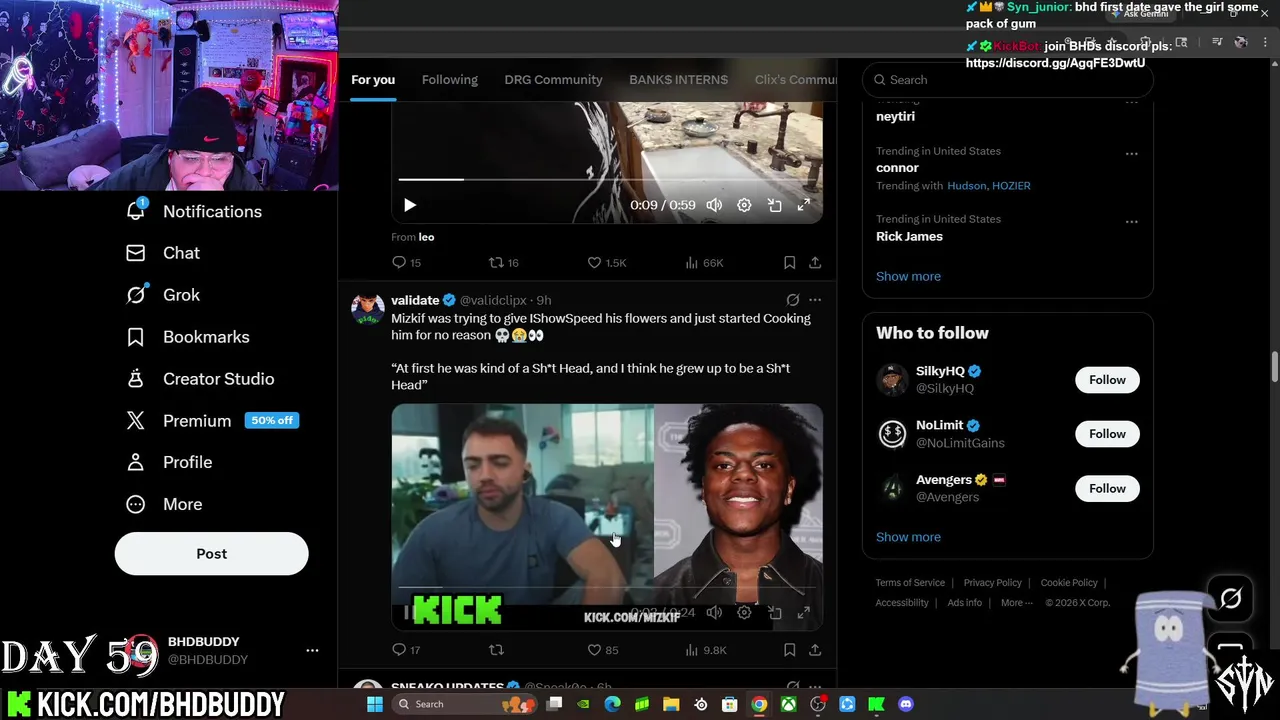Open BHDBUDDY account options ellipsis

312,650
